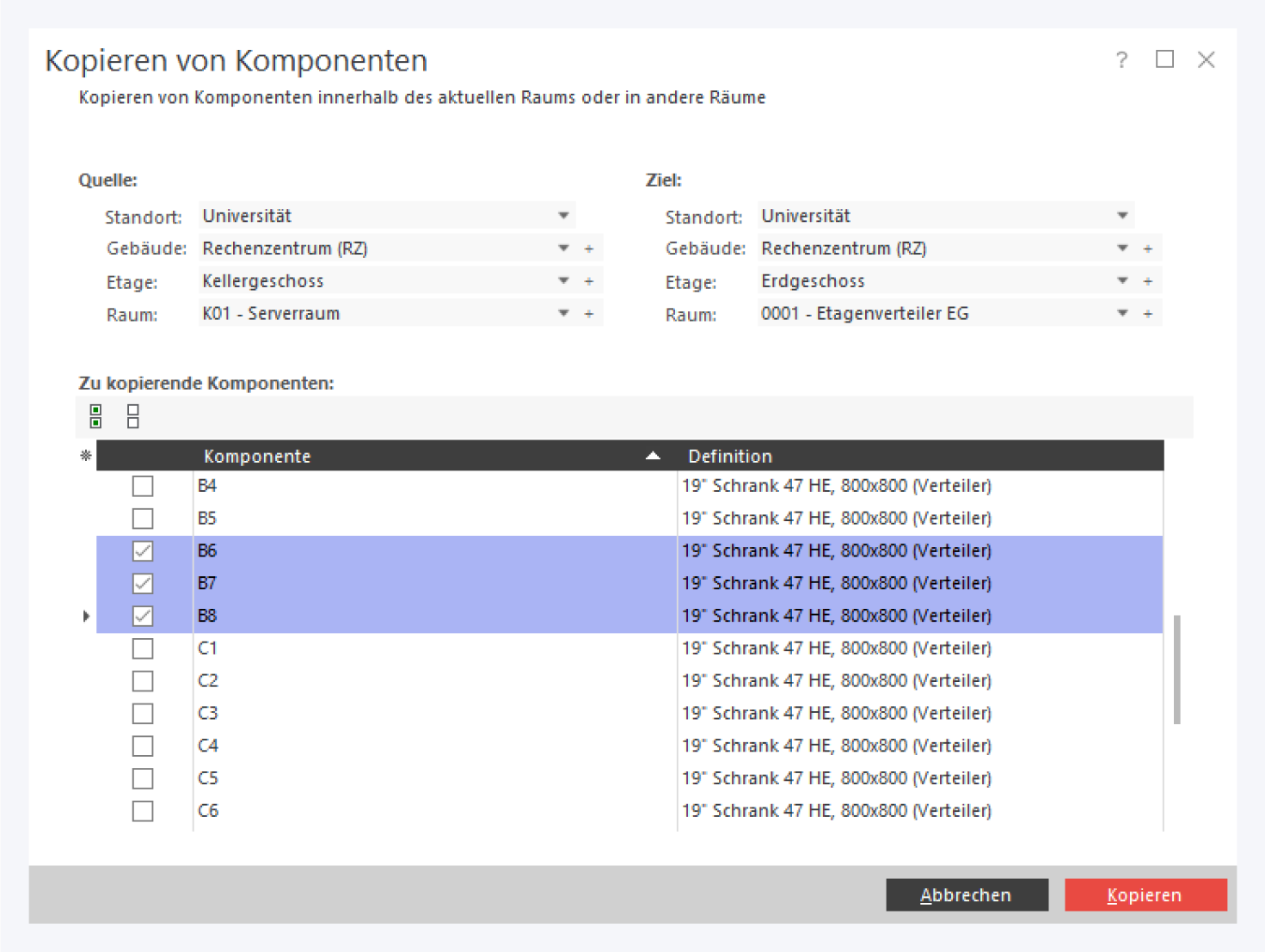Open the help question mark icon
1265x952 pixels.
coord(1121,59)
